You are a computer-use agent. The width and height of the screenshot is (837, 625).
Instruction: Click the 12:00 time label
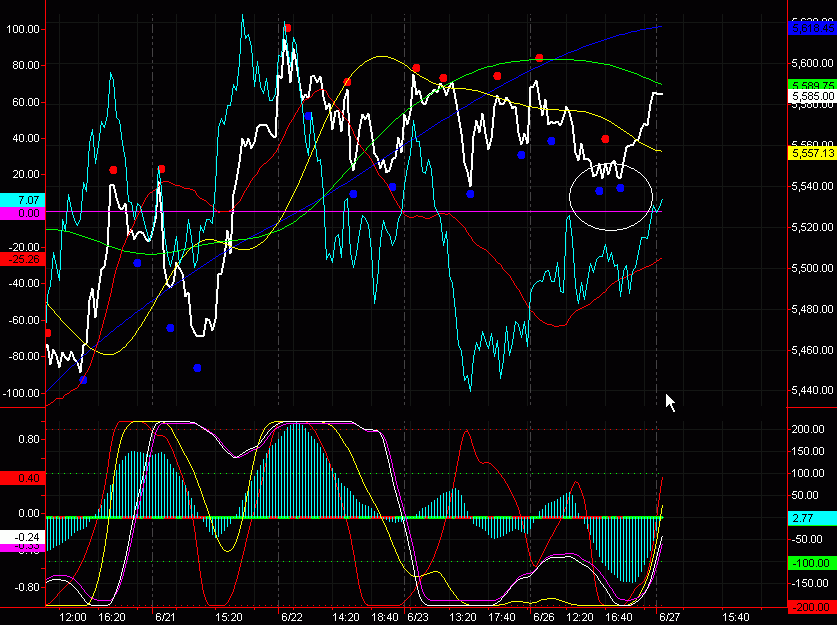coord(72,618)
